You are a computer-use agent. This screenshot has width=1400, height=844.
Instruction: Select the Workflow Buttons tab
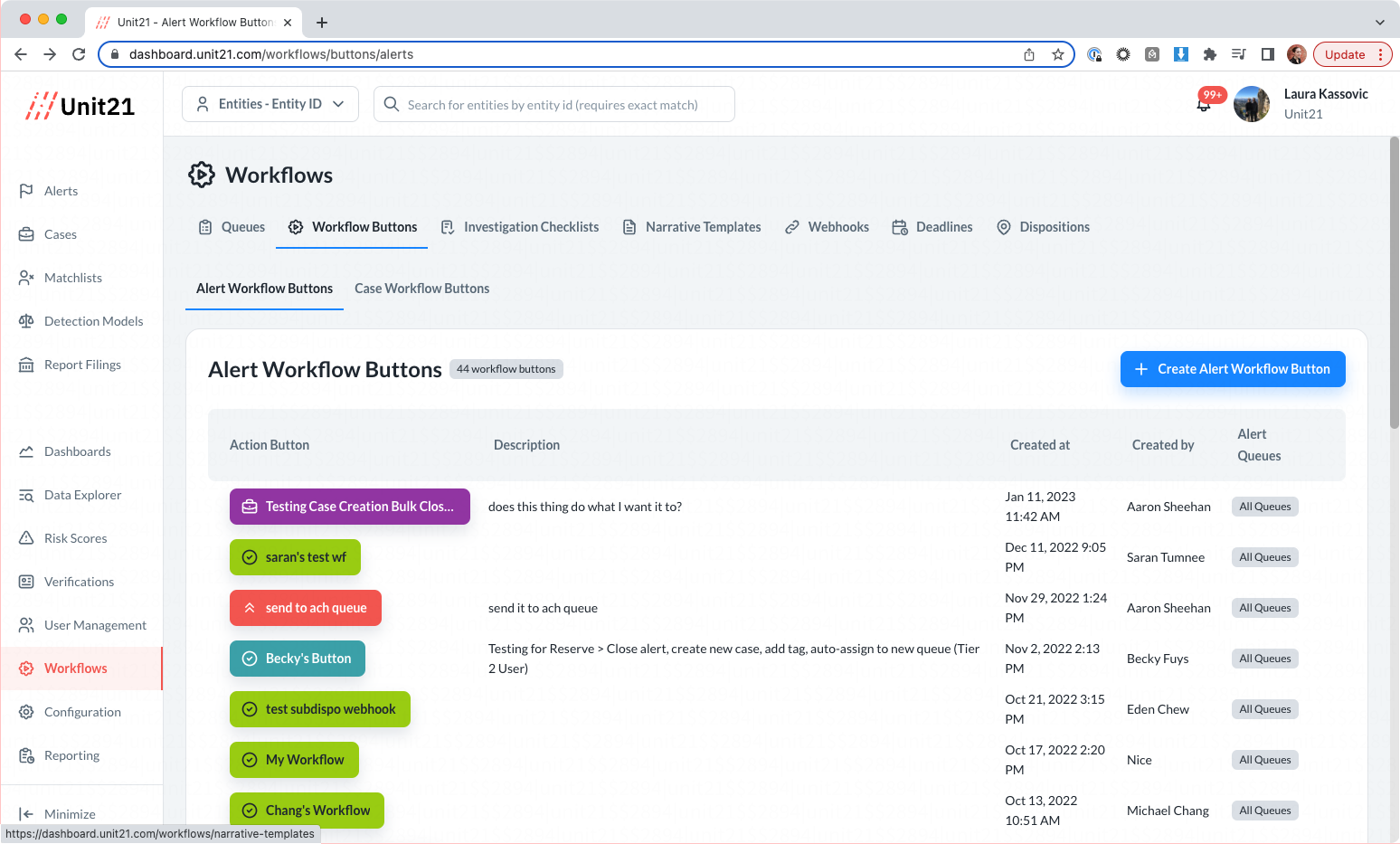point(353,227)
